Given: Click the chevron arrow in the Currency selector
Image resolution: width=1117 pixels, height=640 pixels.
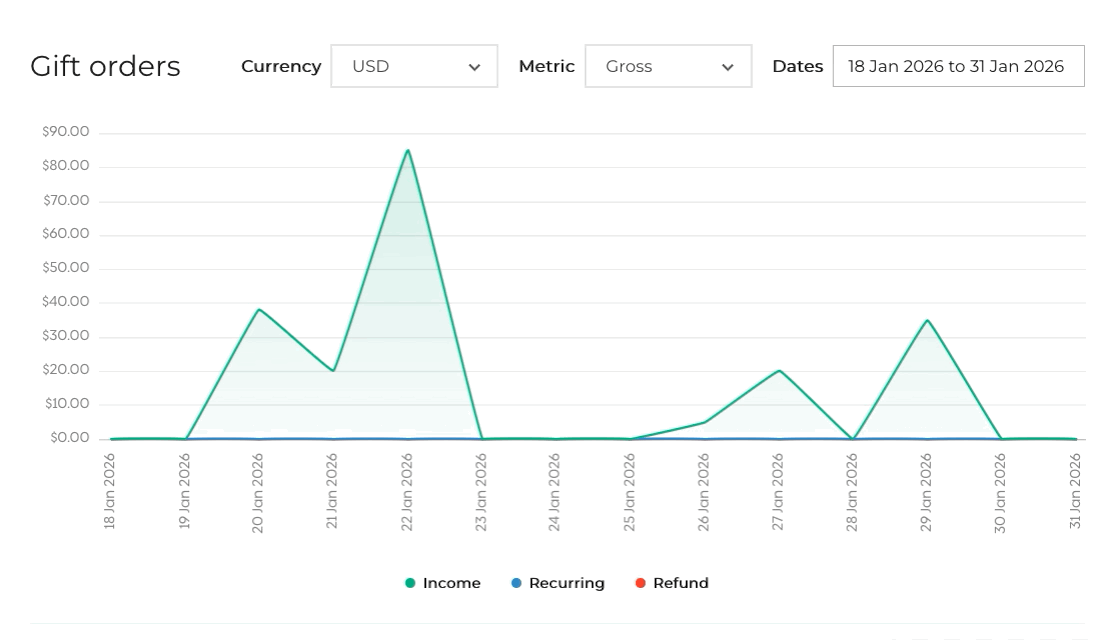Looking at the screenshot, I should [474, 67].
